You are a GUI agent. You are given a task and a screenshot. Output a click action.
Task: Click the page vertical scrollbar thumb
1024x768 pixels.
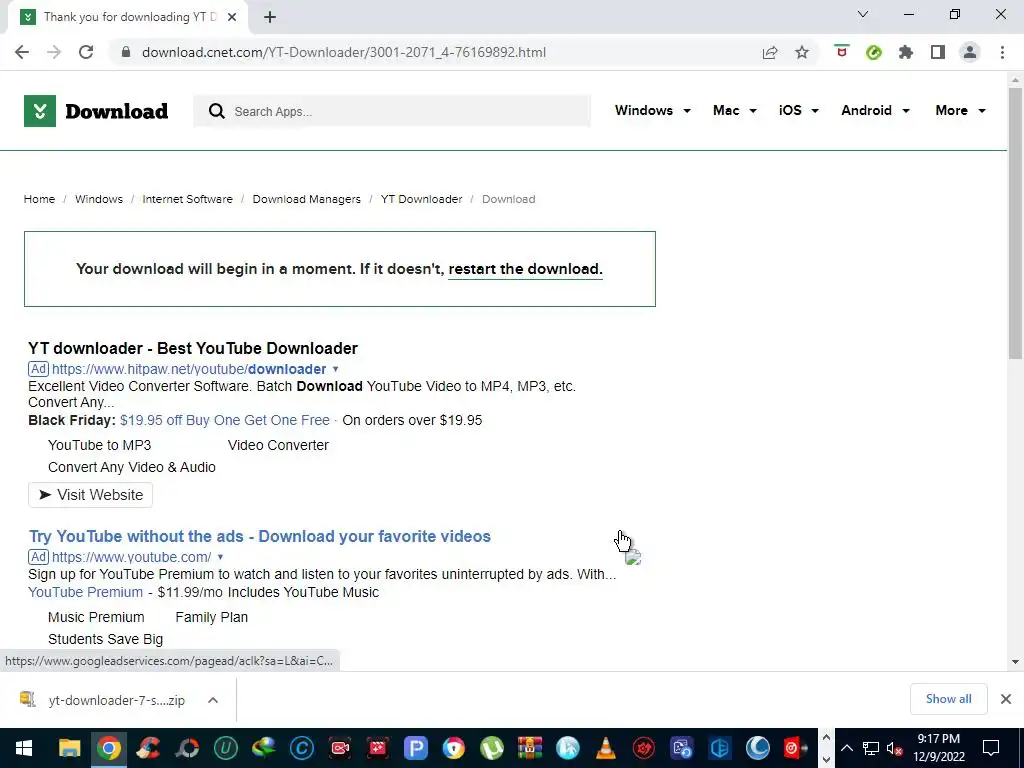(1015, 223)
